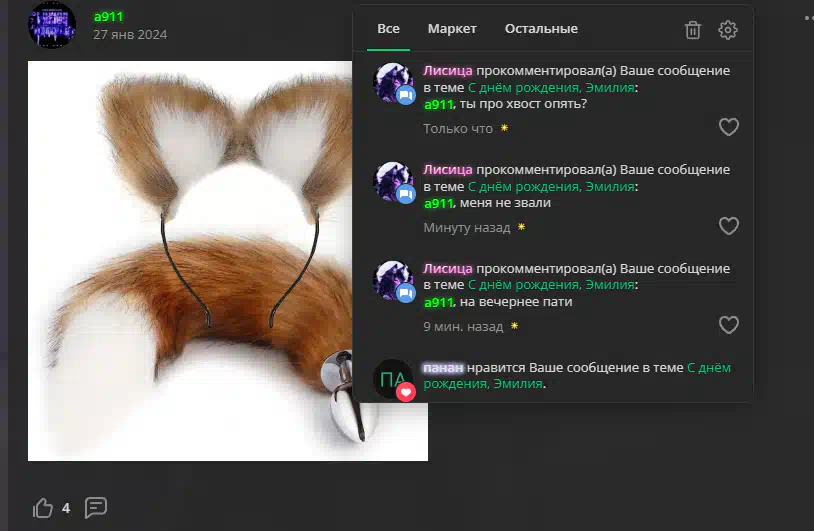Like the 'на вечернее пати' notification

[728, 325]
